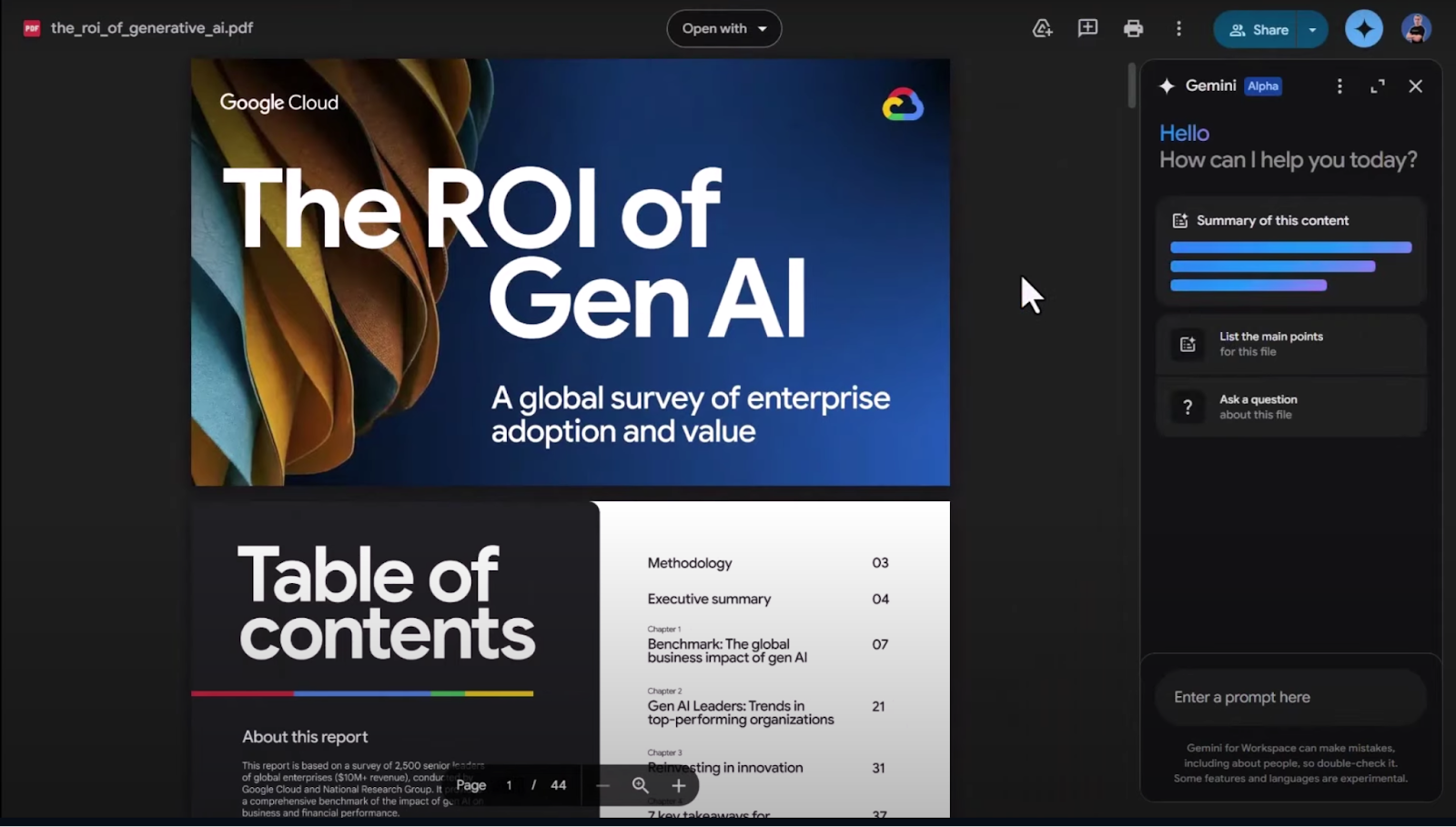Click the 'Executive summary' contents entry
This screenshot has height=827, width=1456.
tap(709, 599)
